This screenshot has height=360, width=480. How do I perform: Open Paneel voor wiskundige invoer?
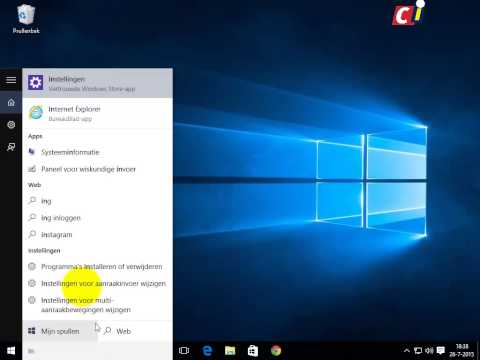(97, 169)
